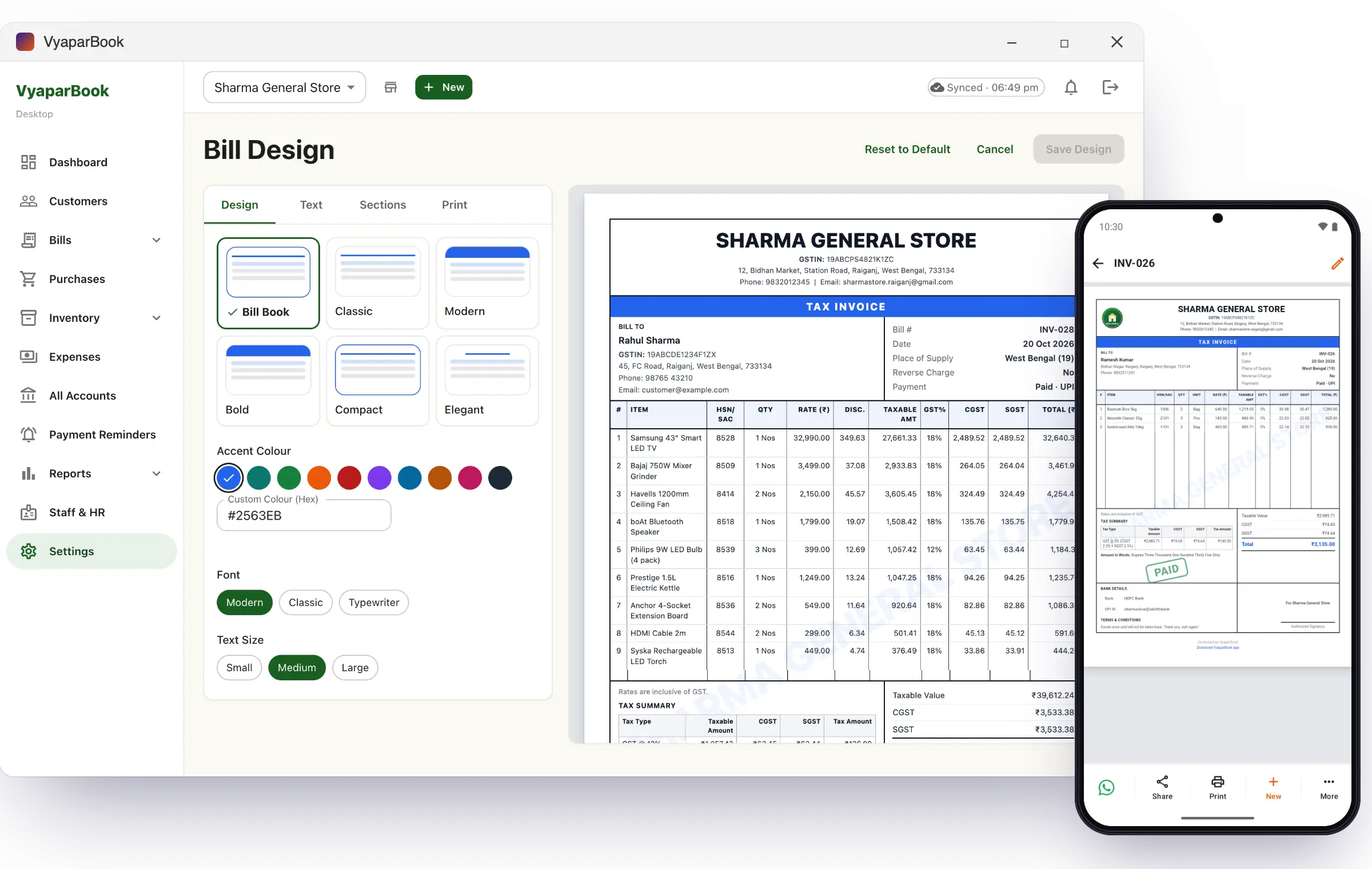Open the Dashboard icon in sidebar
Viewport: 1372px width, 869px height.
tap(29, 162)
